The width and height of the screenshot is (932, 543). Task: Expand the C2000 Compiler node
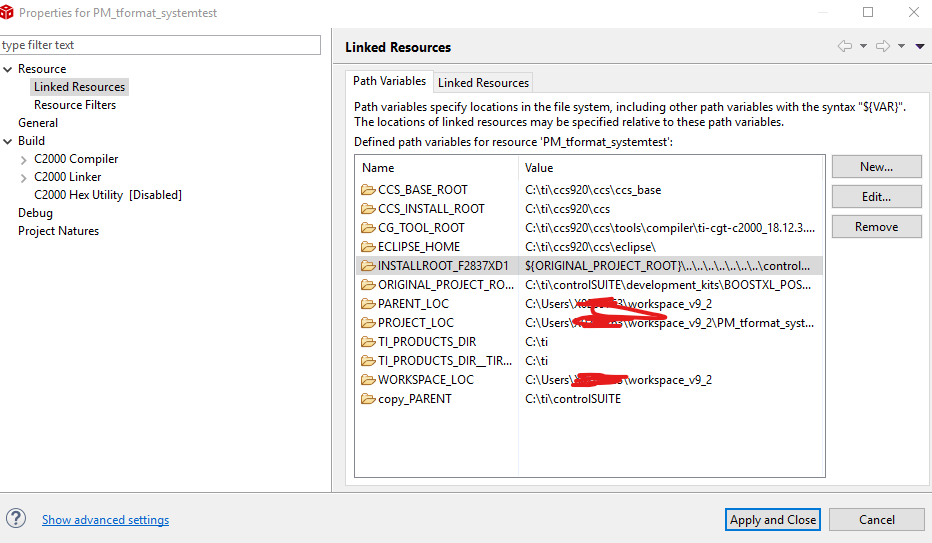pyautogui.click(x=24, y=159)
